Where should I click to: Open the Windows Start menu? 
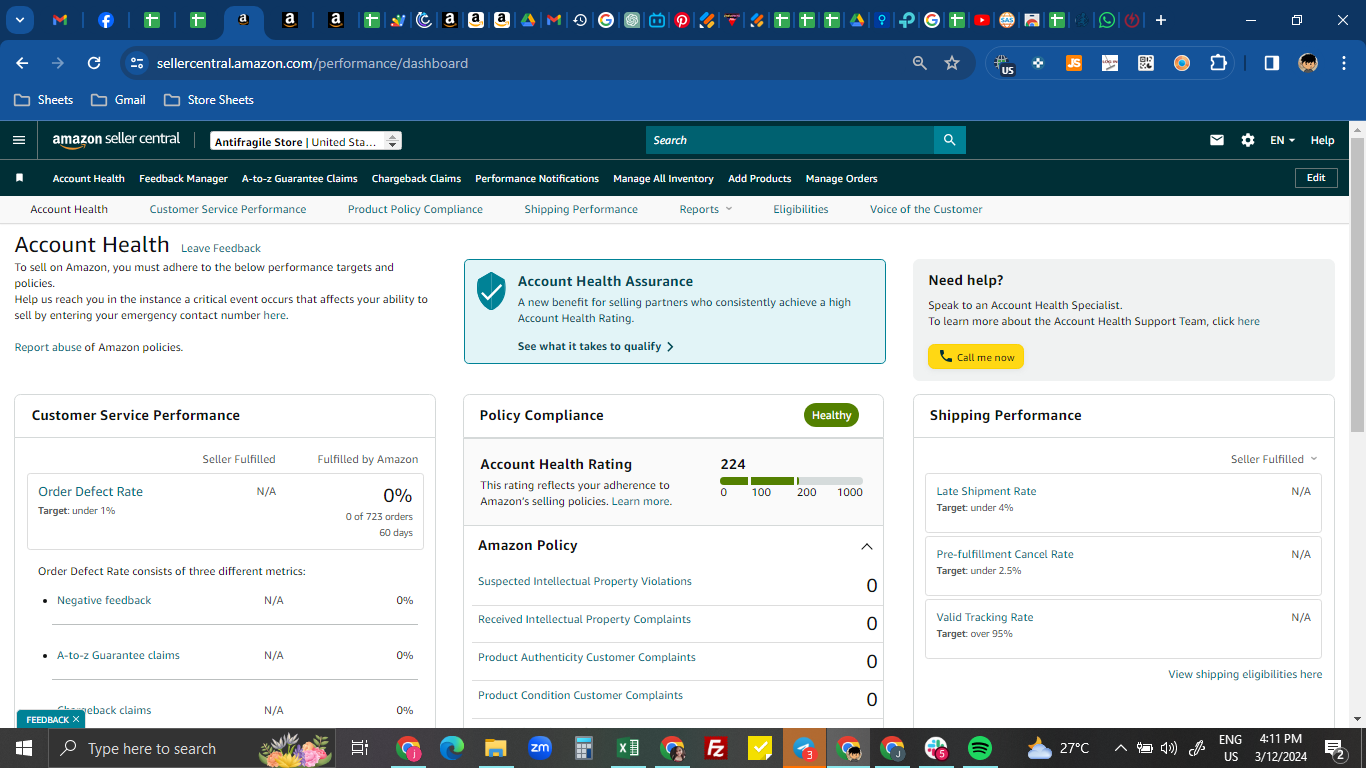[24, 748]
